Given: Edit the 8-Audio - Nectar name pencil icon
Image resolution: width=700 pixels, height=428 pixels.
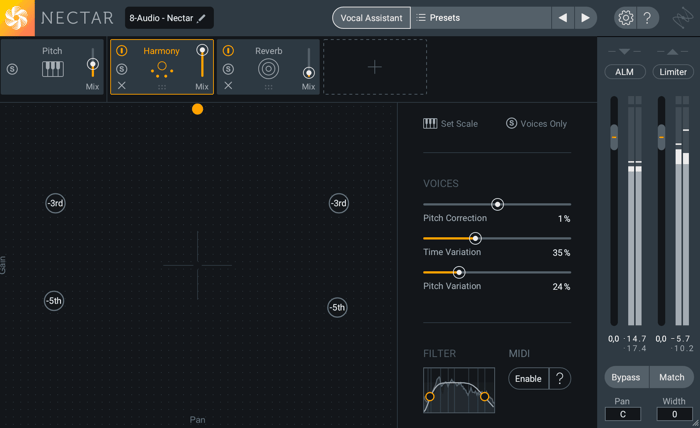Looking at the screenshot, I should tap(201, 18).
